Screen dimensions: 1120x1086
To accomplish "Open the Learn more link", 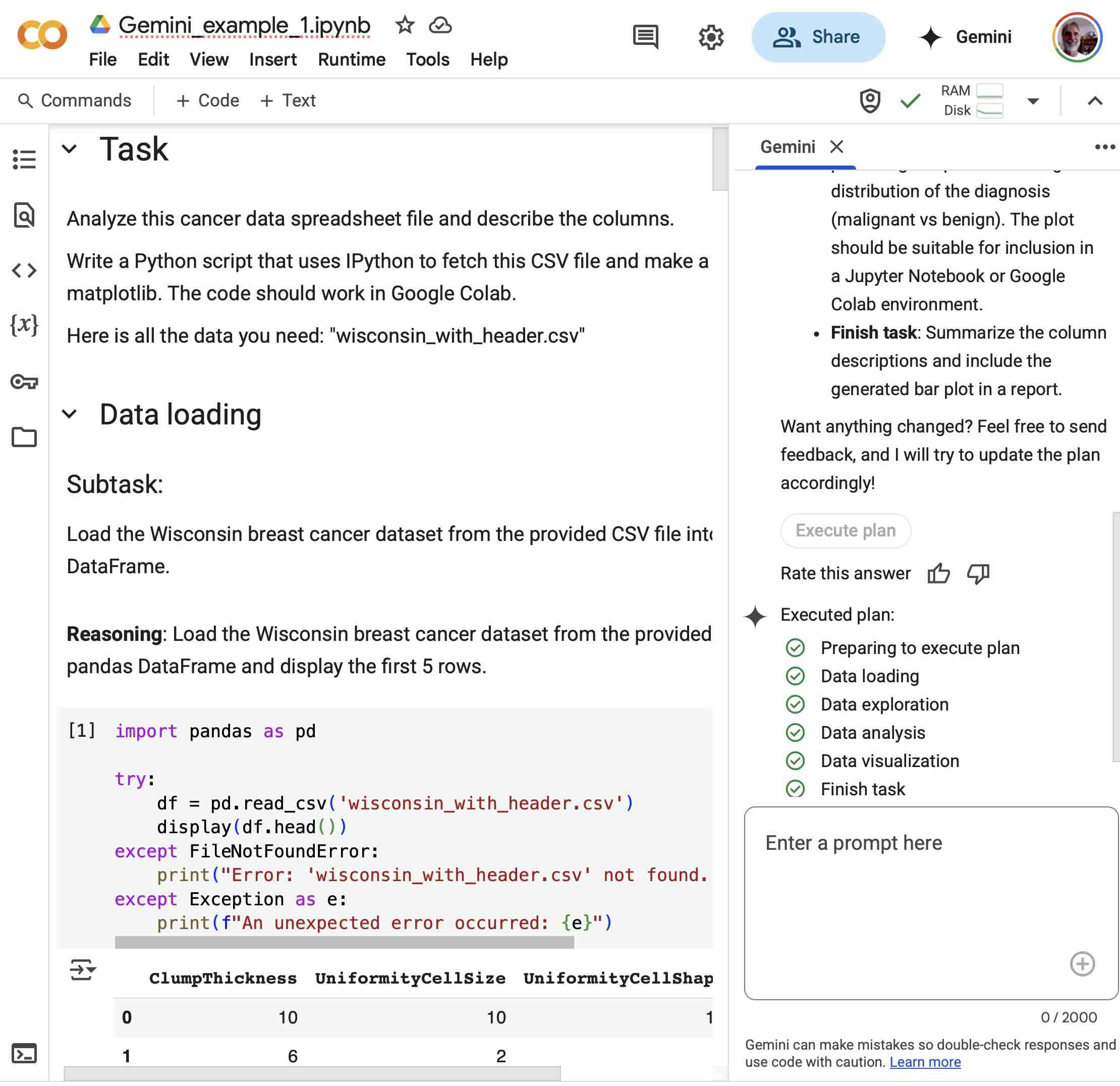I will (926, 1062).
